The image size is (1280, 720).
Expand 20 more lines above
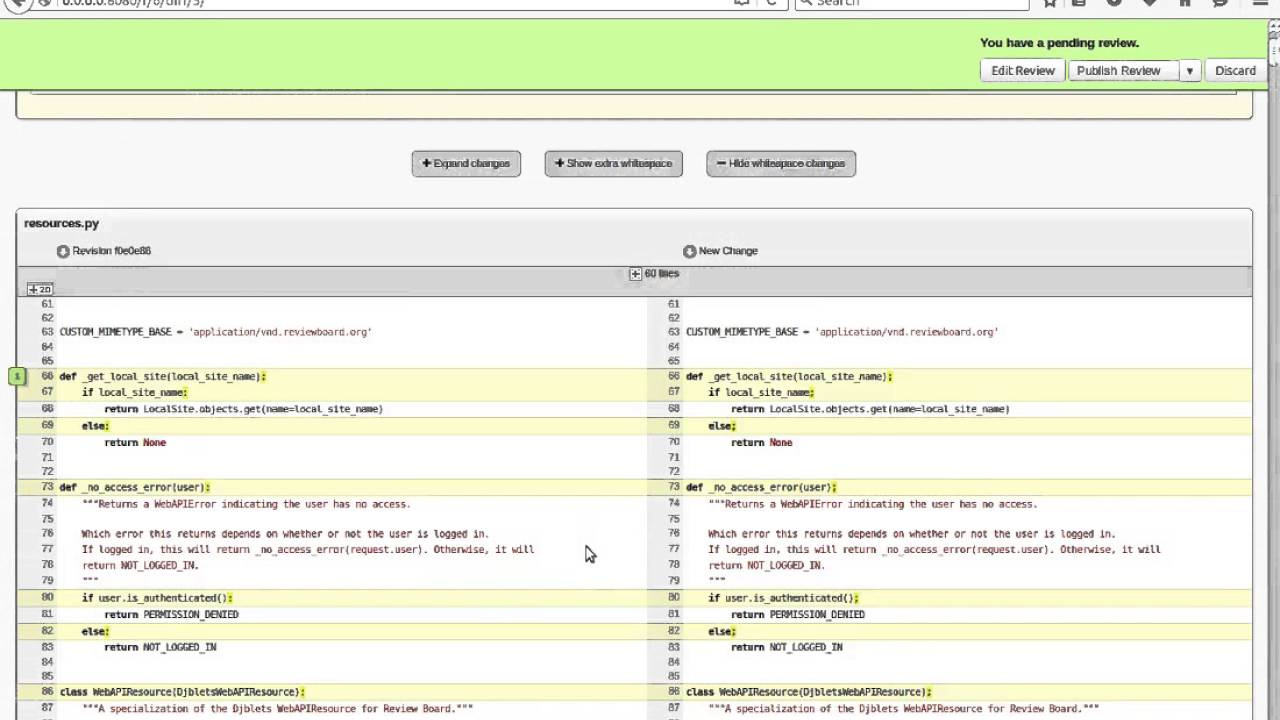pos(40,289)
